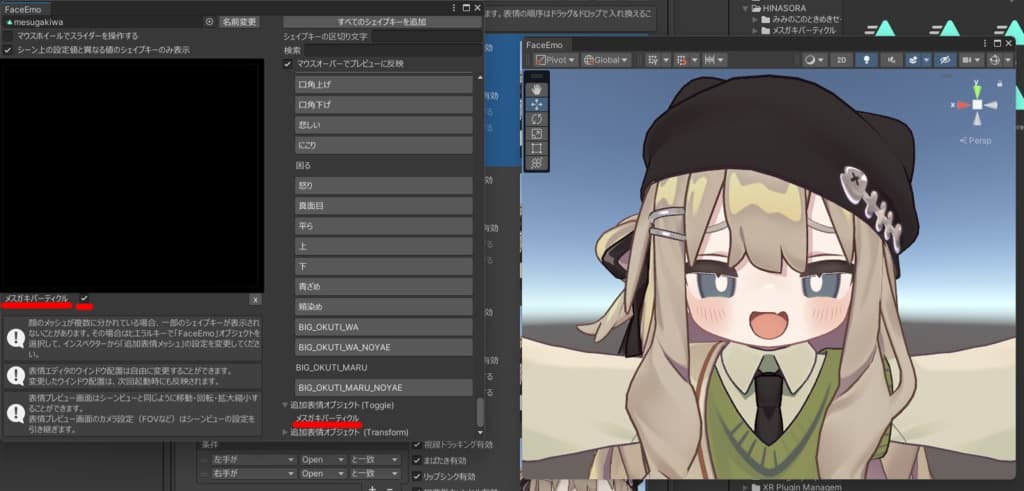Click the red X axis cone
Viewport: 1024px width, 491px height.
(962, 104)
